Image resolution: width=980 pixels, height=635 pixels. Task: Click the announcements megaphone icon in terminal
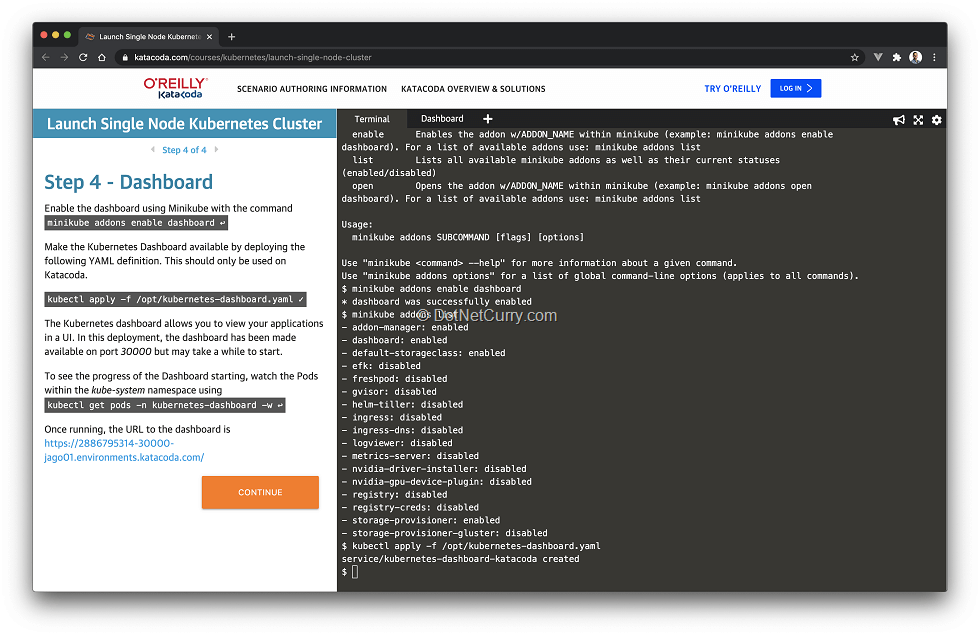coord(899,120)
